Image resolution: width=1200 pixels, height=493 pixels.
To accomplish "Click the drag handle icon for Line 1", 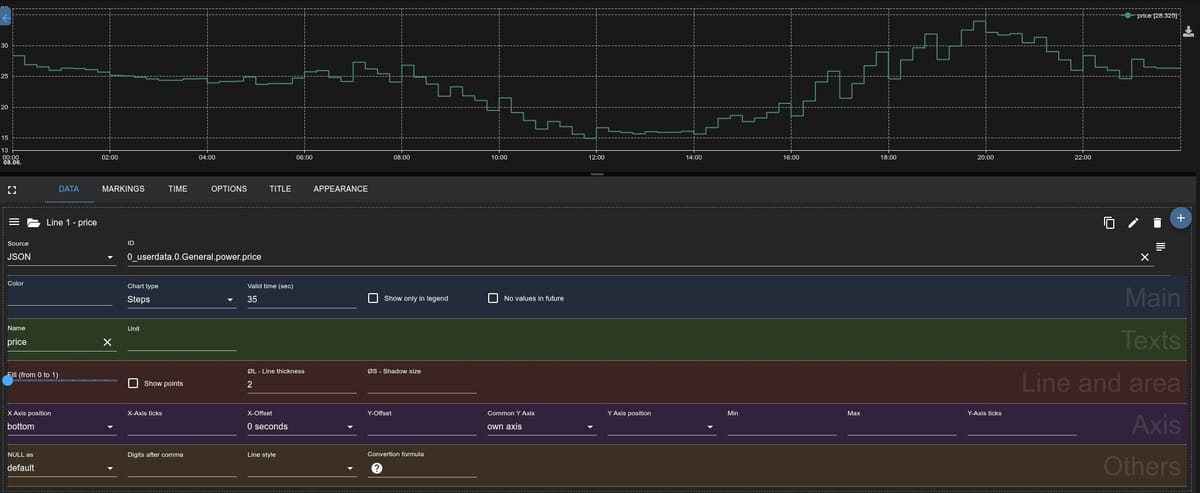I will coord(14,222).
